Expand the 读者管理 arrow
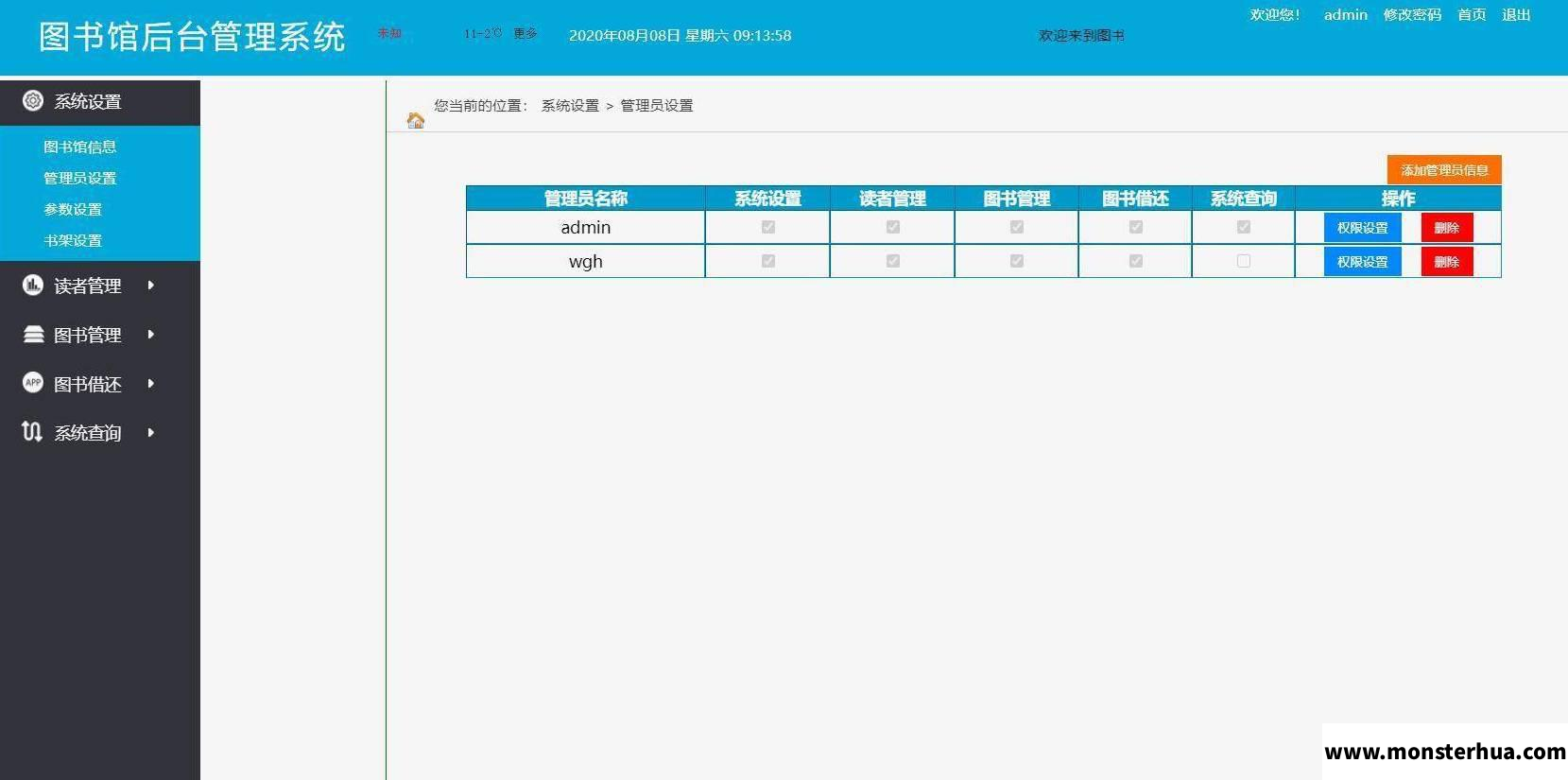This screenshot has height=780, width=1568. click(151, 285)
